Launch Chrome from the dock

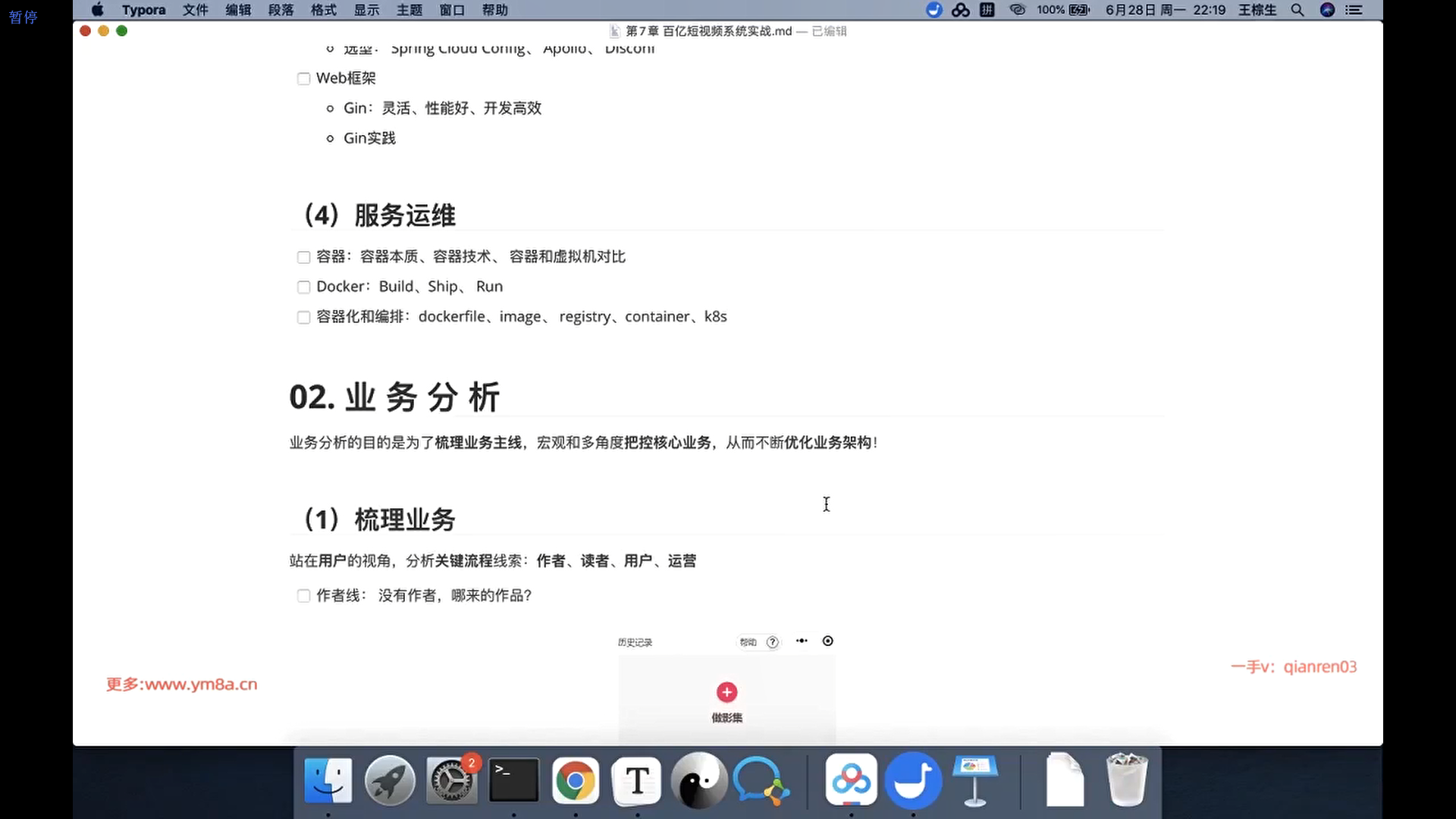[x=575, y=780]
